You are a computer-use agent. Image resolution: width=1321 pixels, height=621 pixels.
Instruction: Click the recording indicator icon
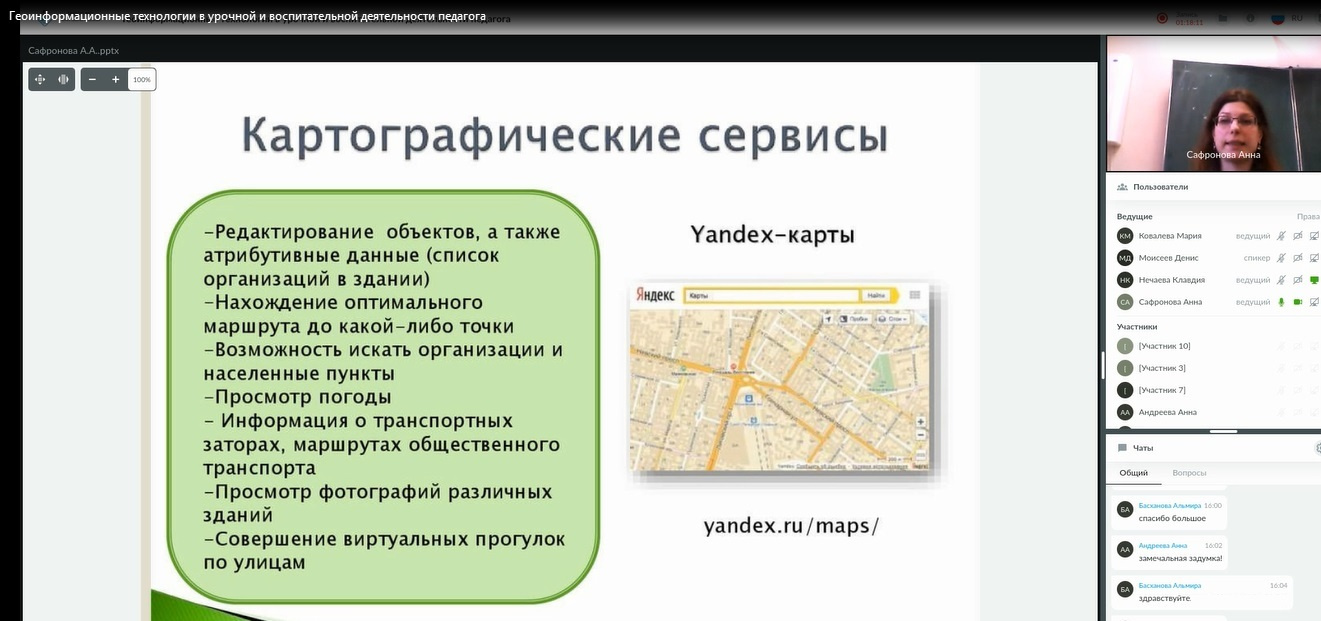point(1162,18)
